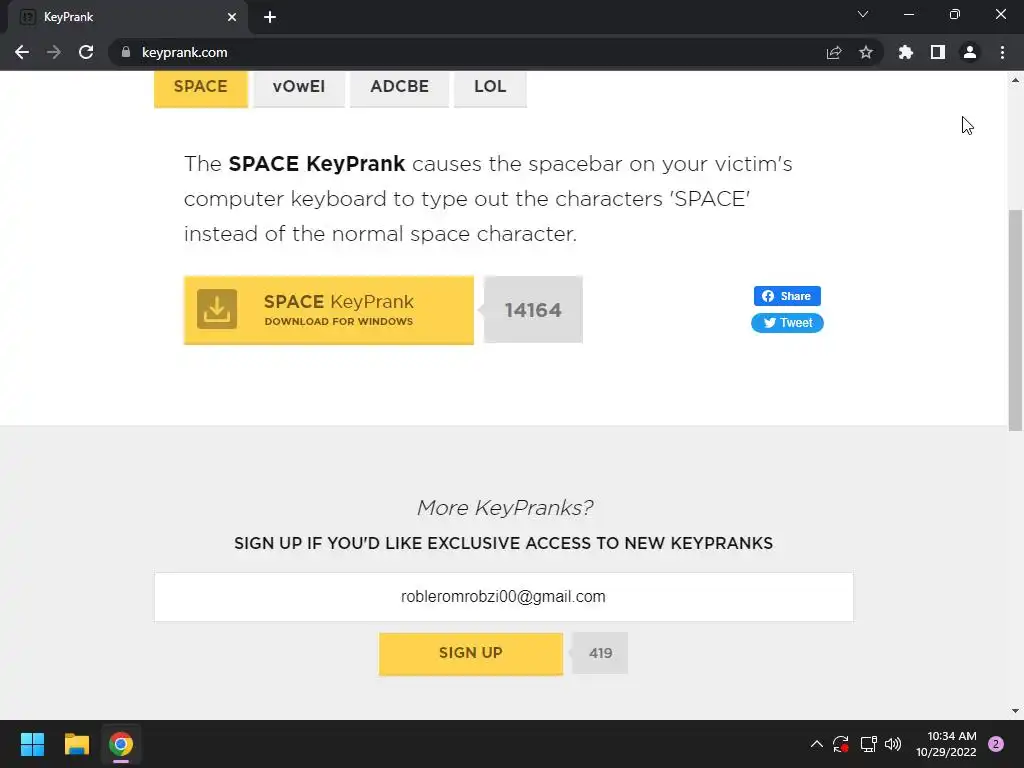
Task: Restore down the Chrome window
Action: pyautogui.click(x=955, y=14)
